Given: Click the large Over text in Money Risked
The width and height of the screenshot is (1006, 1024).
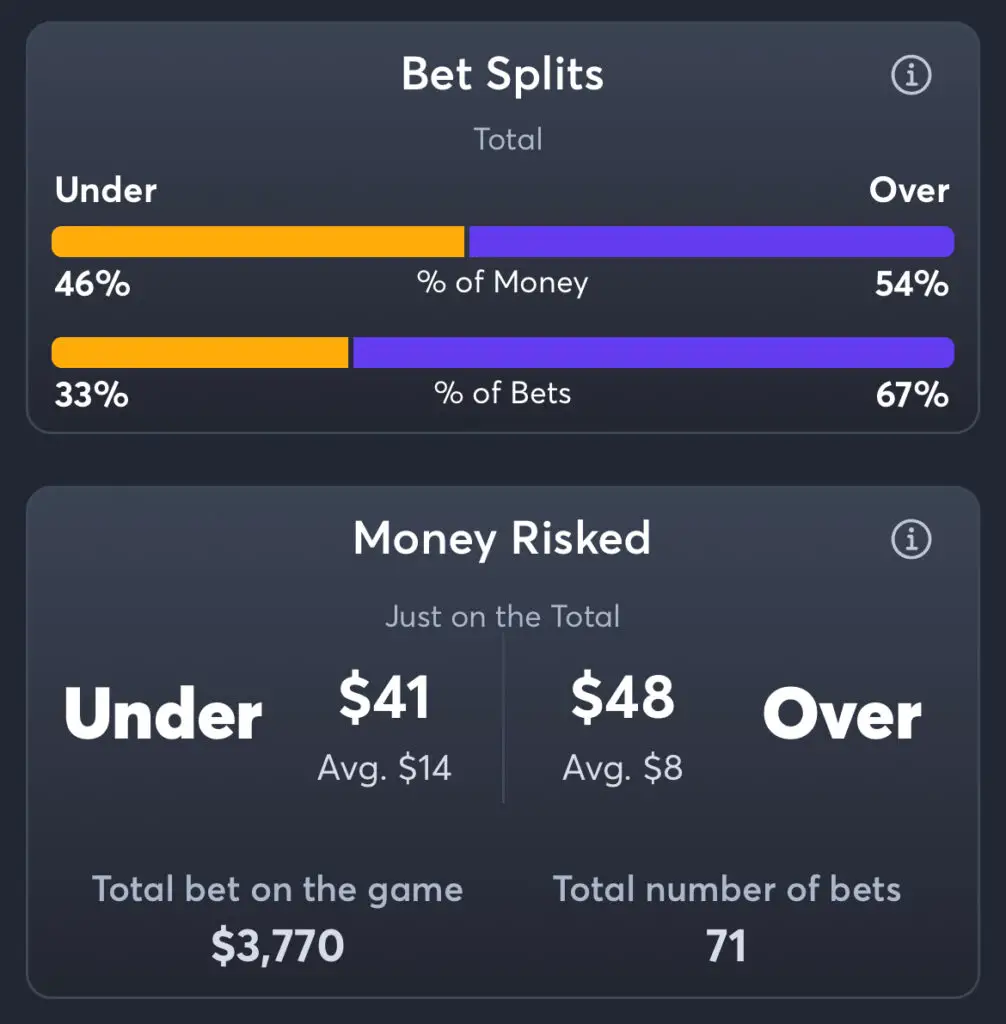Looking at the screenshot, I should (842, 714).
